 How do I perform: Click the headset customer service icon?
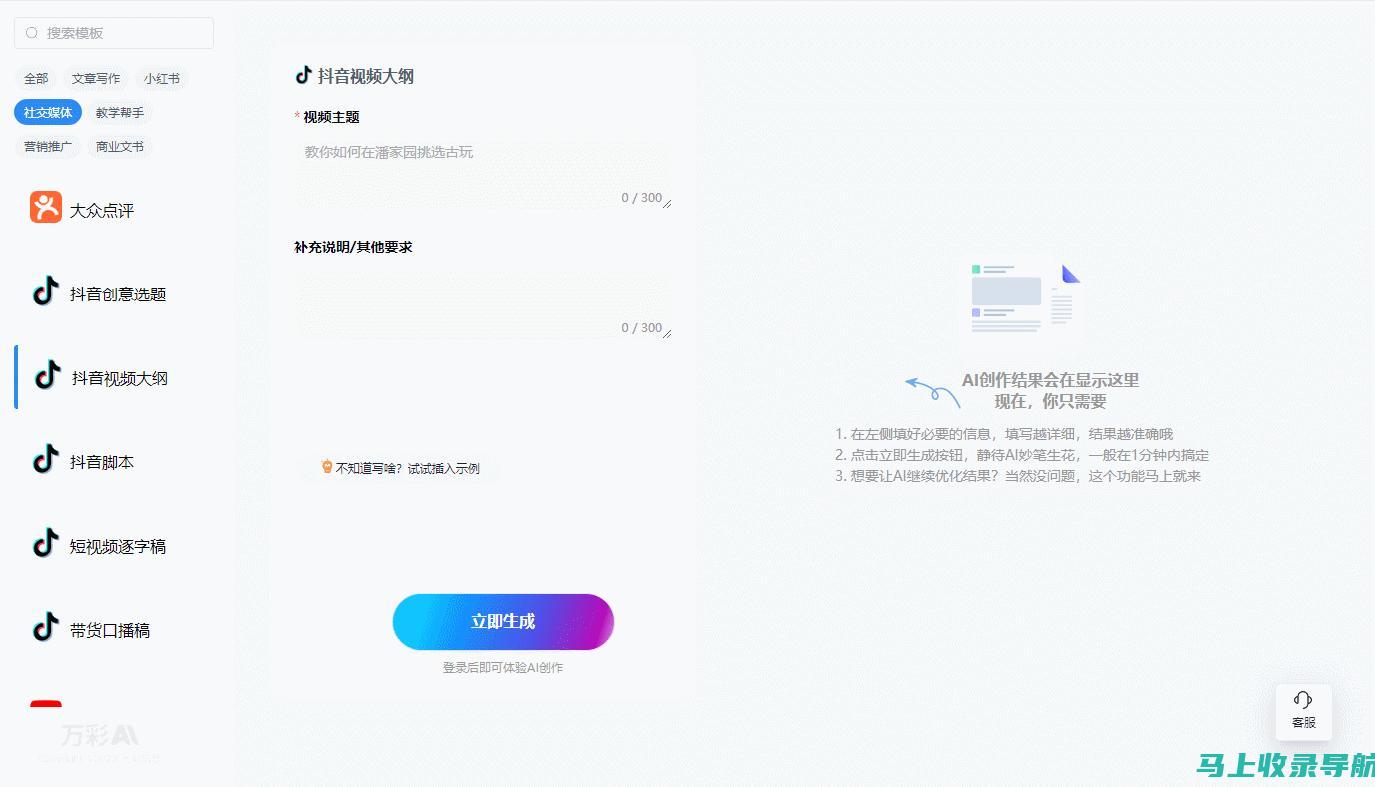point(1303,700)
